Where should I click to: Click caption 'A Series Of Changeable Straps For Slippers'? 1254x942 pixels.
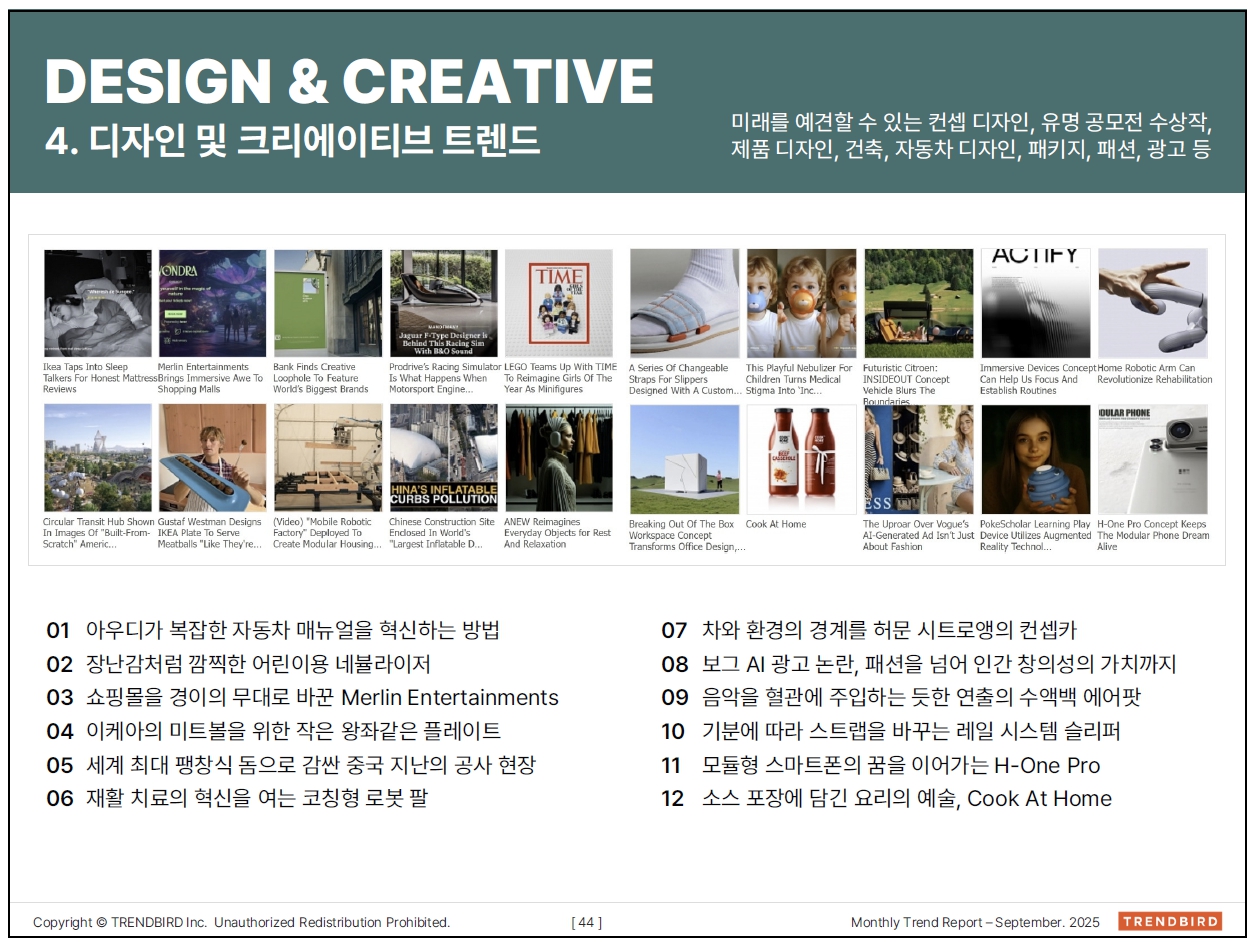[x=685, y=379]
